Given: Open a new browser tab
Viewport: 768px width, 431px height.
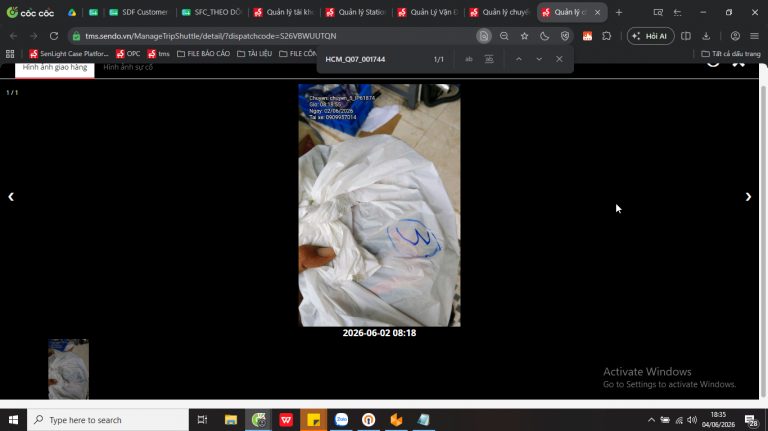Looking at the screenshot, I should pyautogui.click(x=619, y=12).
